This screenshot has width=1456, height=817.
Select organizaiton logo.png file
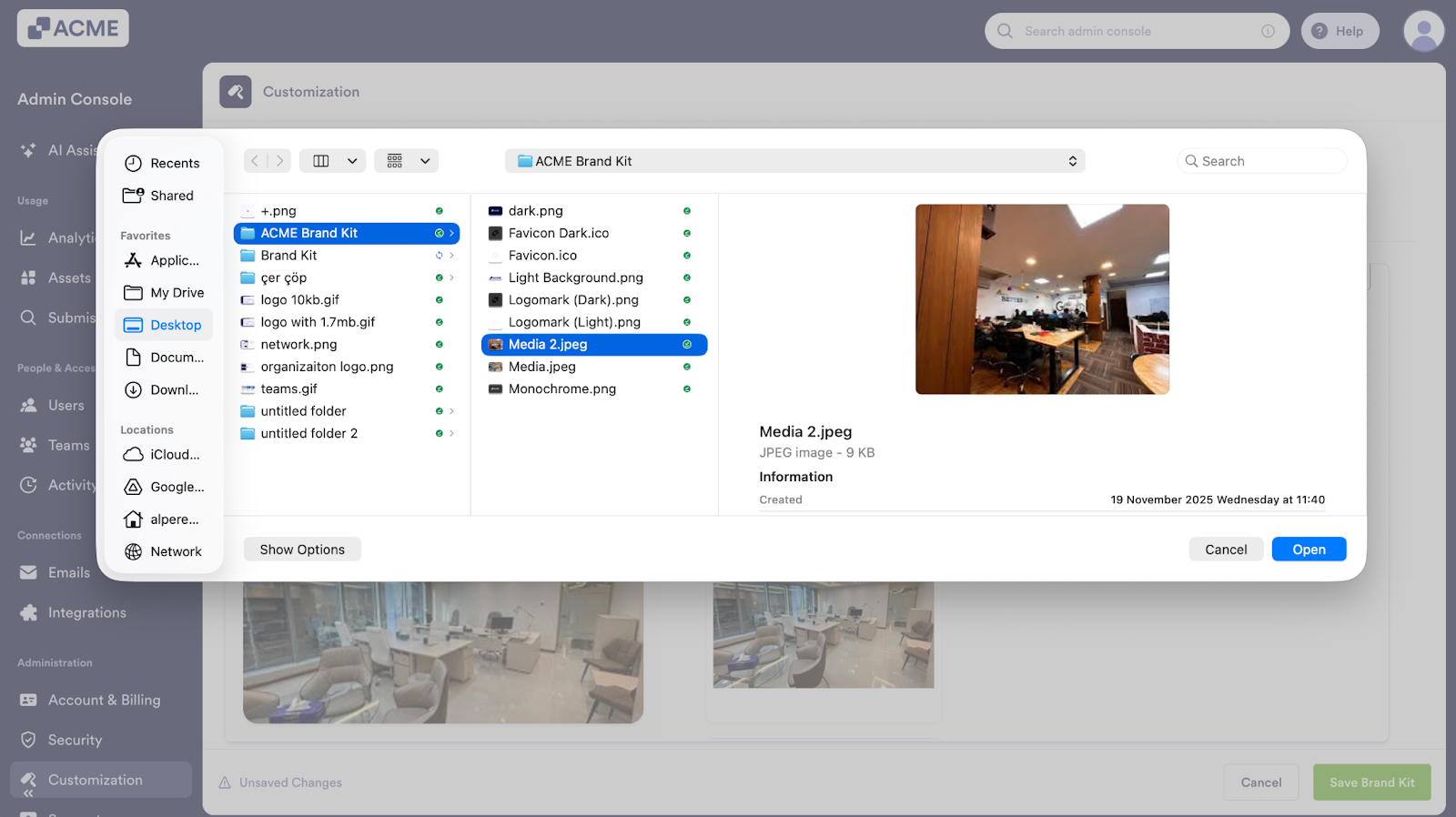(x=346, y=367)
